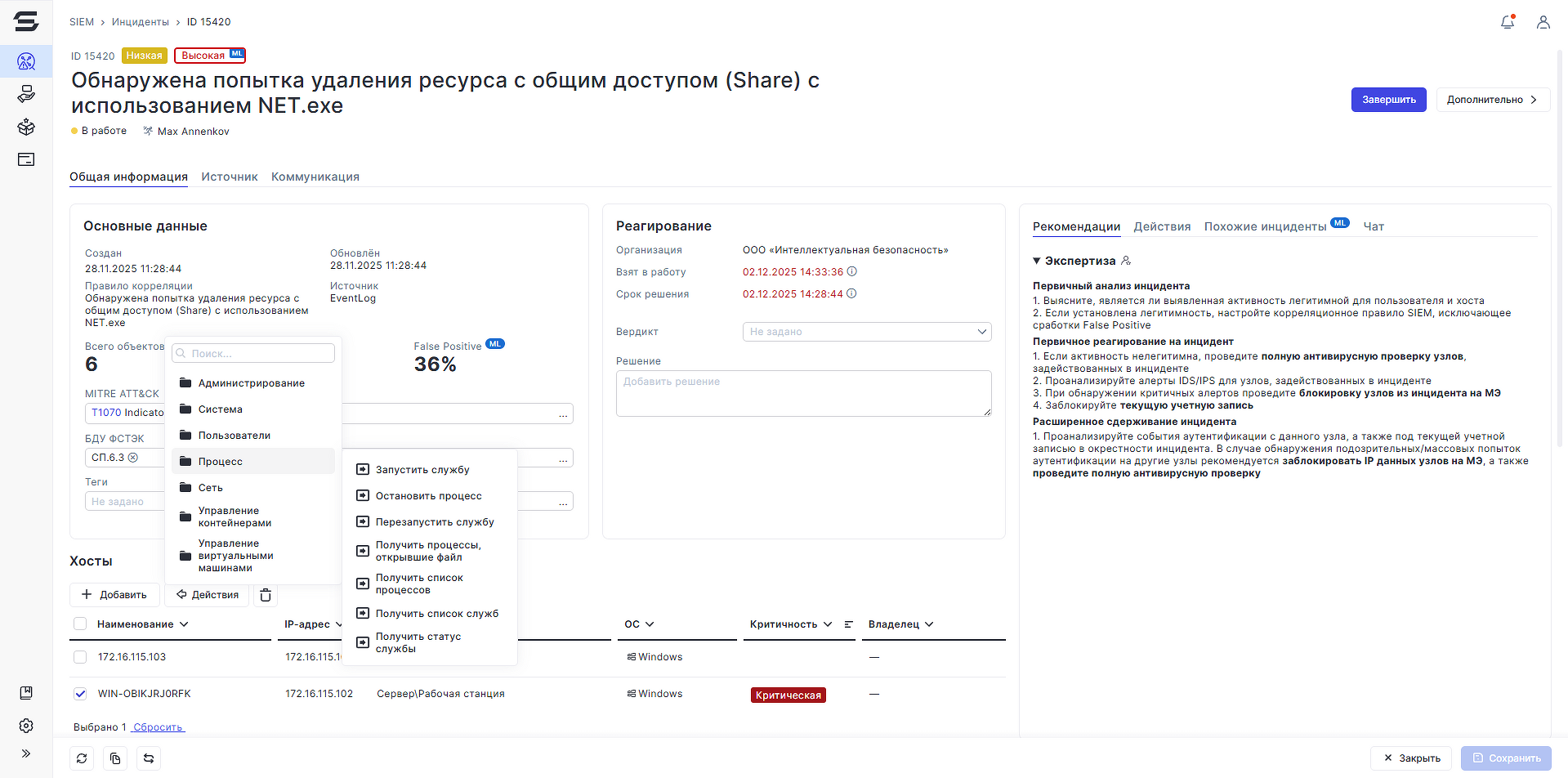Uncheck the WIN-OBIKJRJ0RFK host checkbox
Screen dimensions: 1568x778
click(80, 694)
